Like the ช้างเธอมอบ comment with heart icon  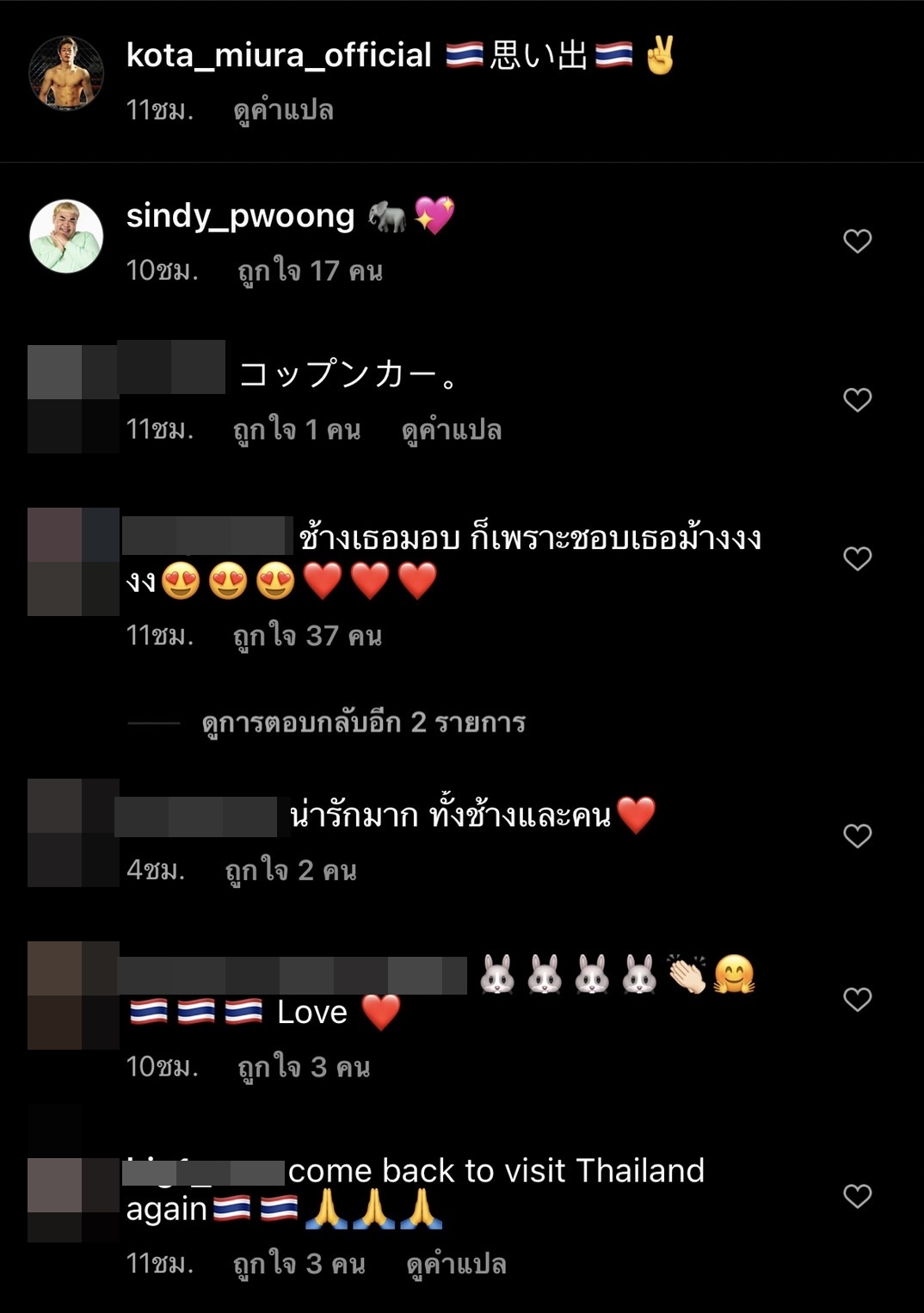(x=857, y=558)
